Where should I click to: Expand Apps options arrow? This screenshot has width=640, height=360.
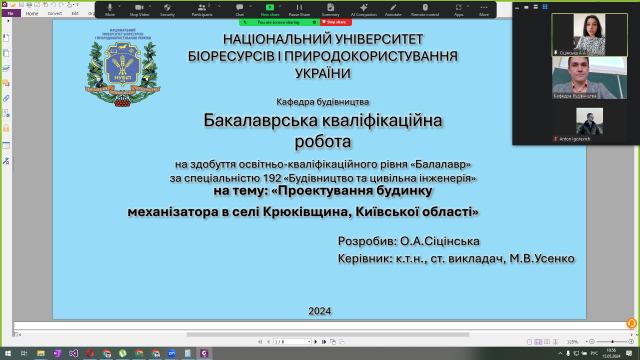pos(468,7)
